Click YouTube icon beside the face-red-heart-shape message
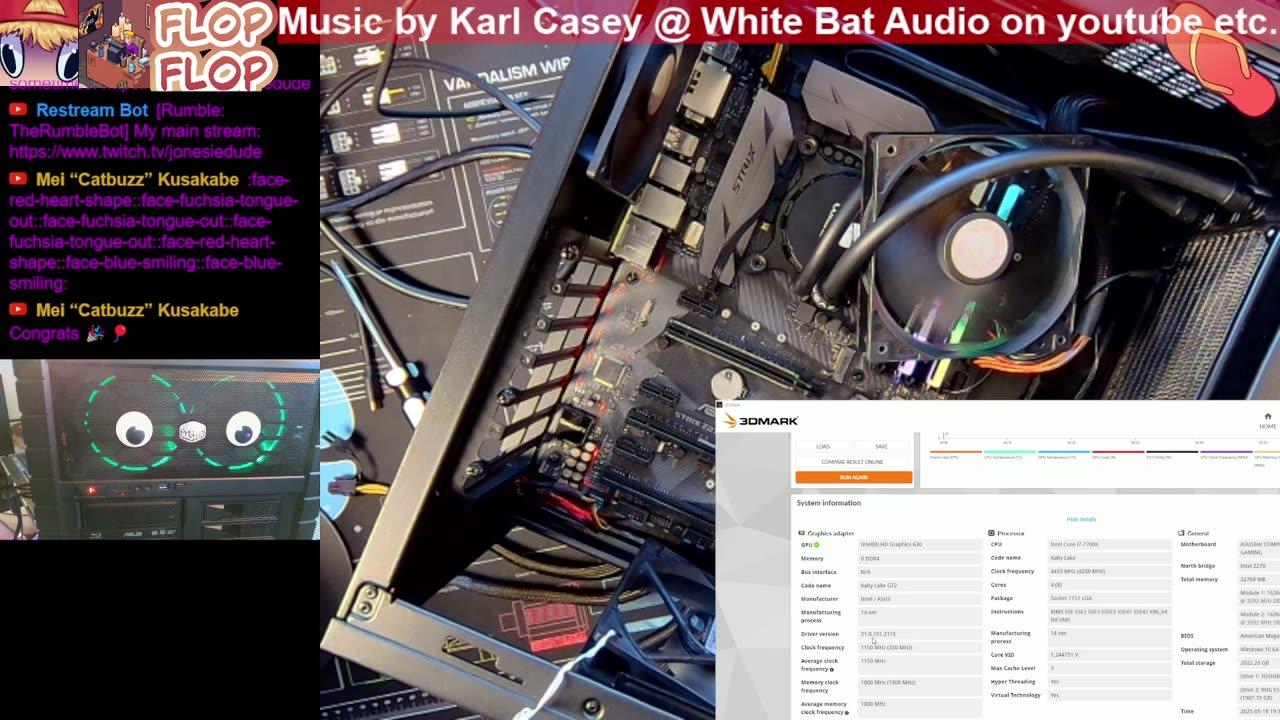 (x=18, y=180)
